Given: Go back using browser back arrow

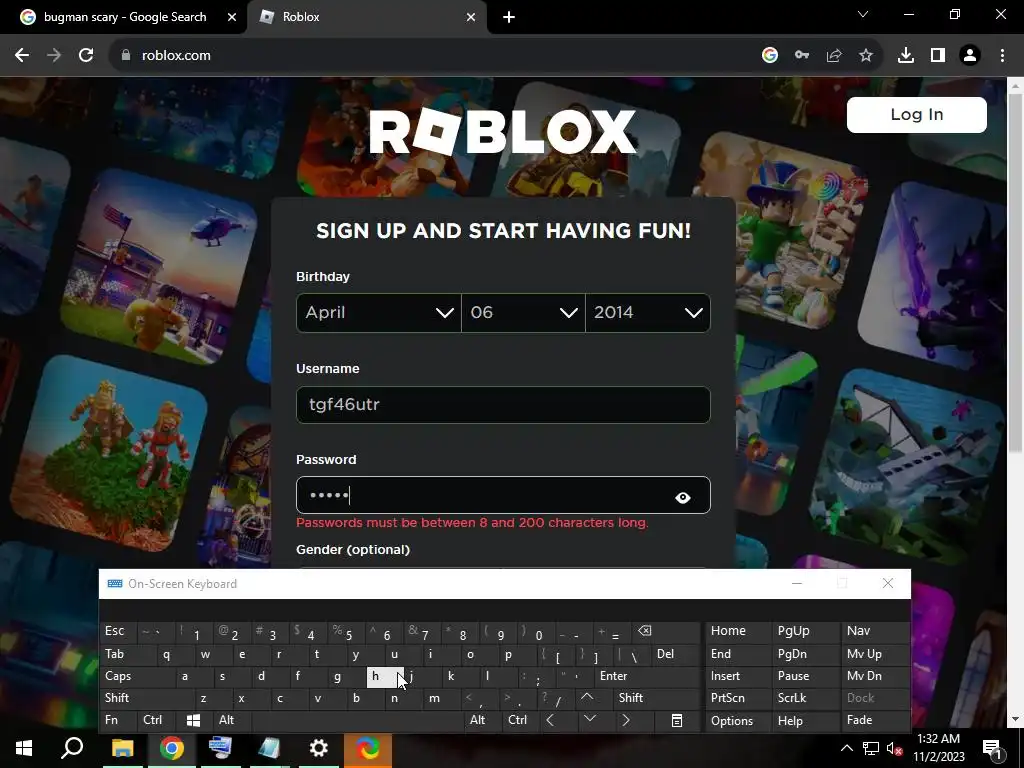Looking at the screenshot, I should point(22,56).
